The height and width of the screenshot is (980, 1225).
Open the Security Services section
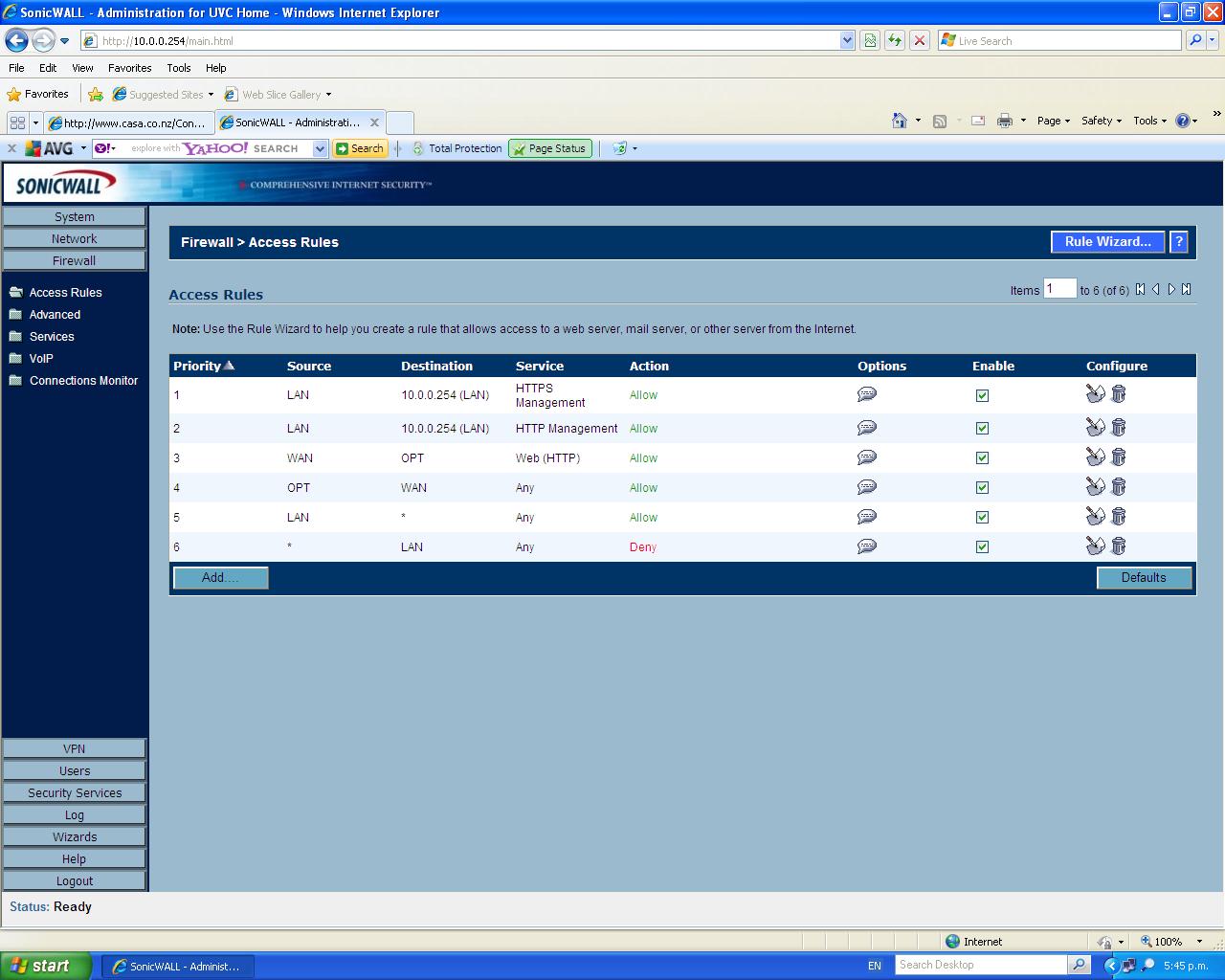click(x=75, y=792)
